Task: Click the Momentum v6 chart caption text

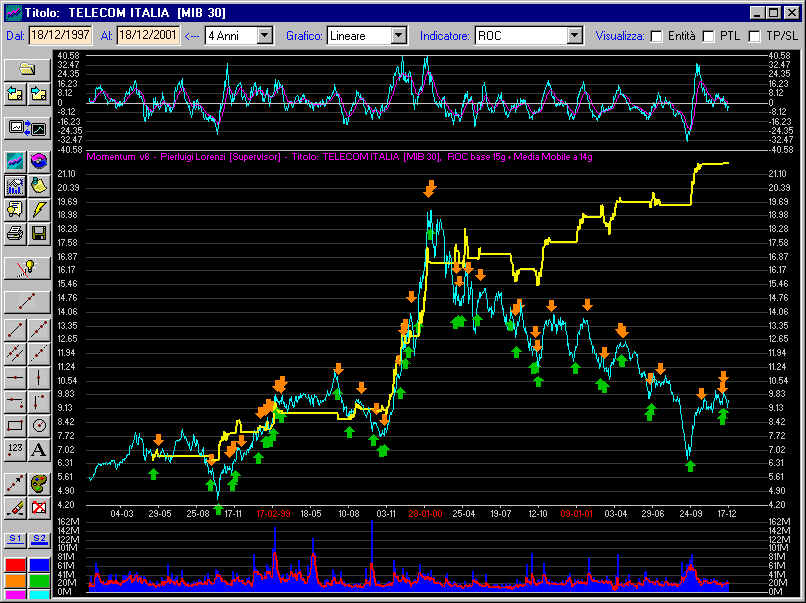Action: coord(339,157)
